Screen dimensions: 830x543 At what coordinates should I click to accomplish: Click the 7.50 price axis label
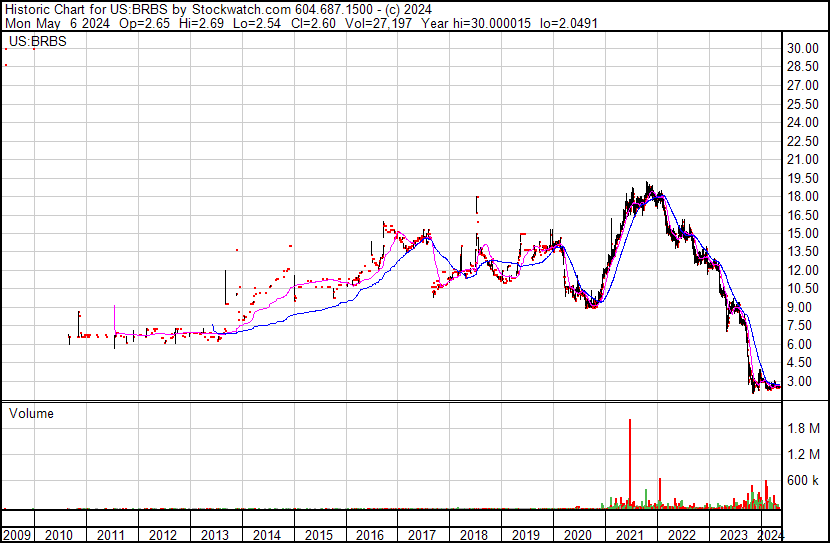pos(799,325)
